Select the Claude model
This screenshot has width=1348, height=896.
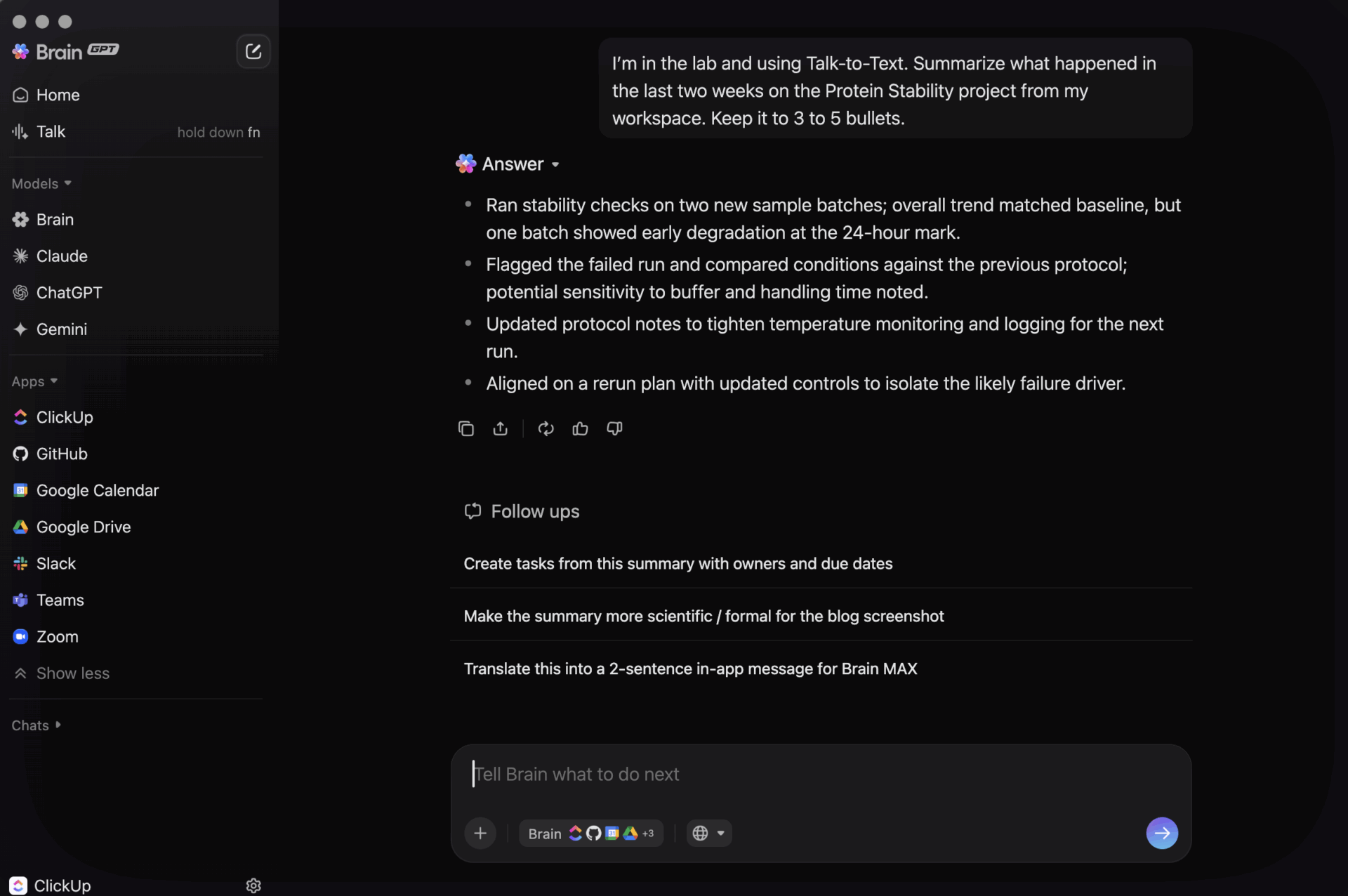62,256
